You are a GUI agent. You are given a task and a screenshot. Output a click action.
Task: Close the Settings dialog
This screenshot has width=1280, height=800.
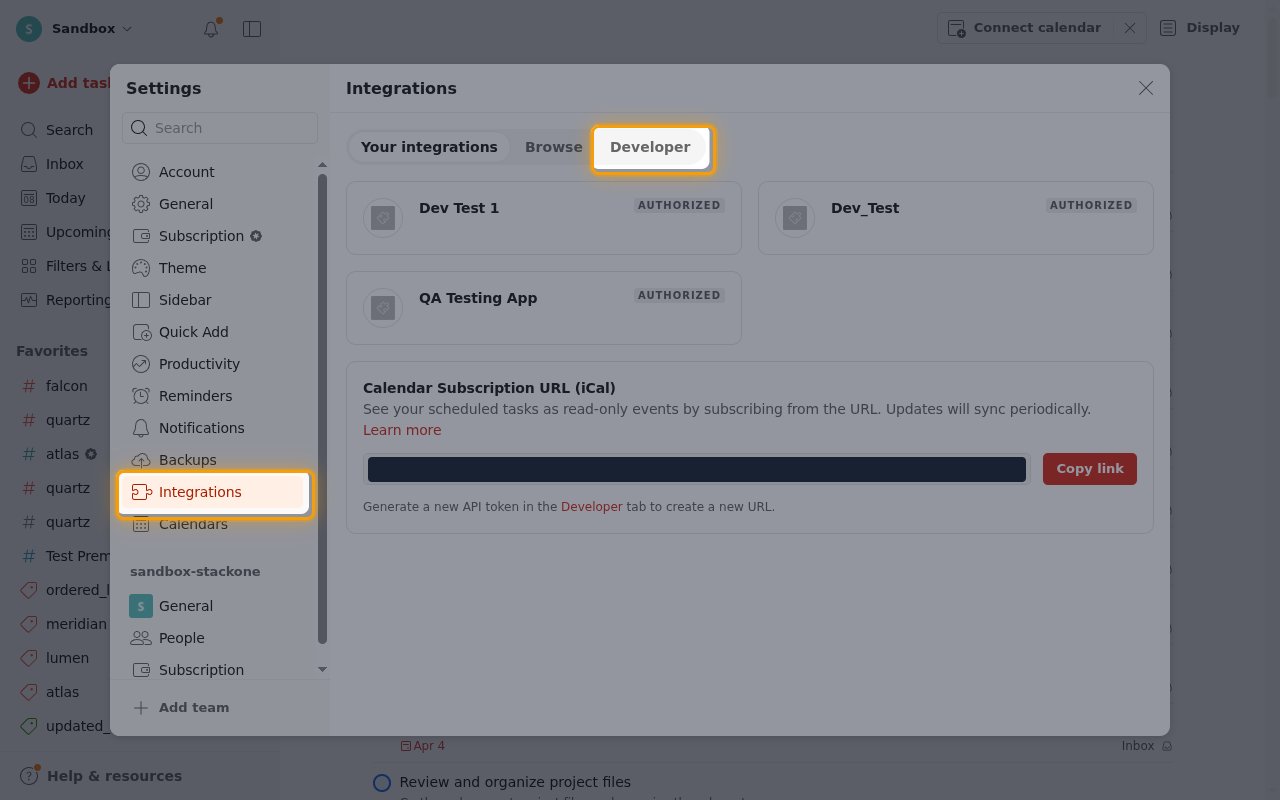(x=1146, y=88)
